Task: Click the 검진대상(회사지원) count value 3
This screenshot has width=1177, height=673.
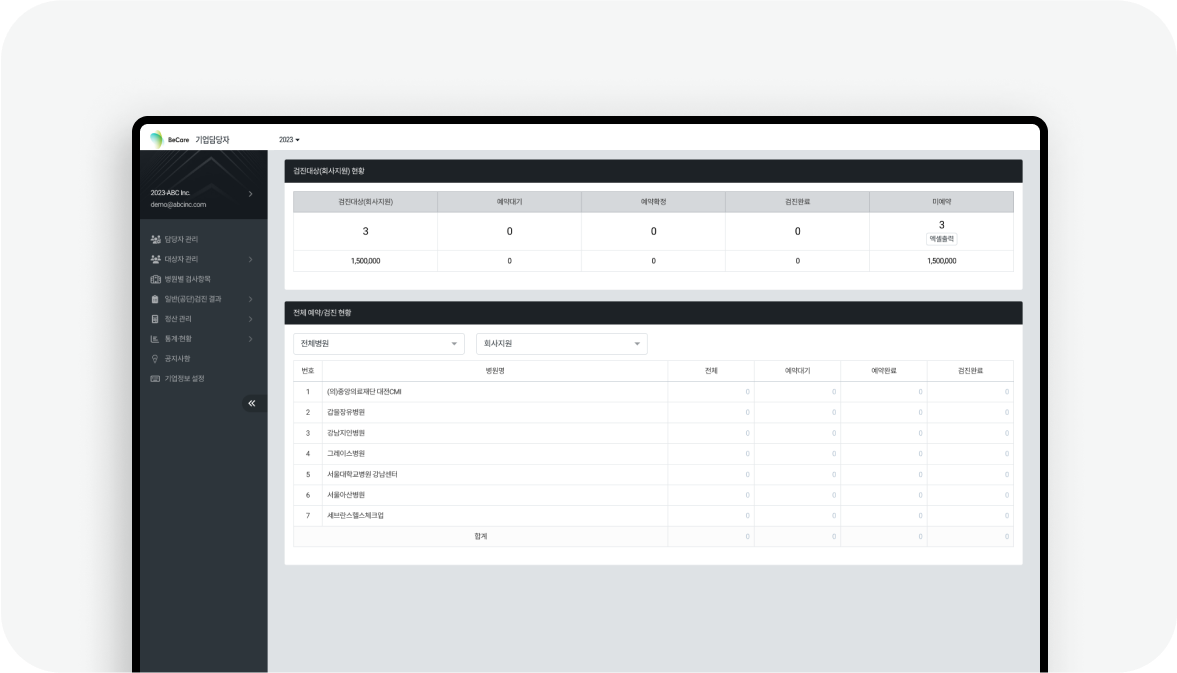Action: [366, 231]
